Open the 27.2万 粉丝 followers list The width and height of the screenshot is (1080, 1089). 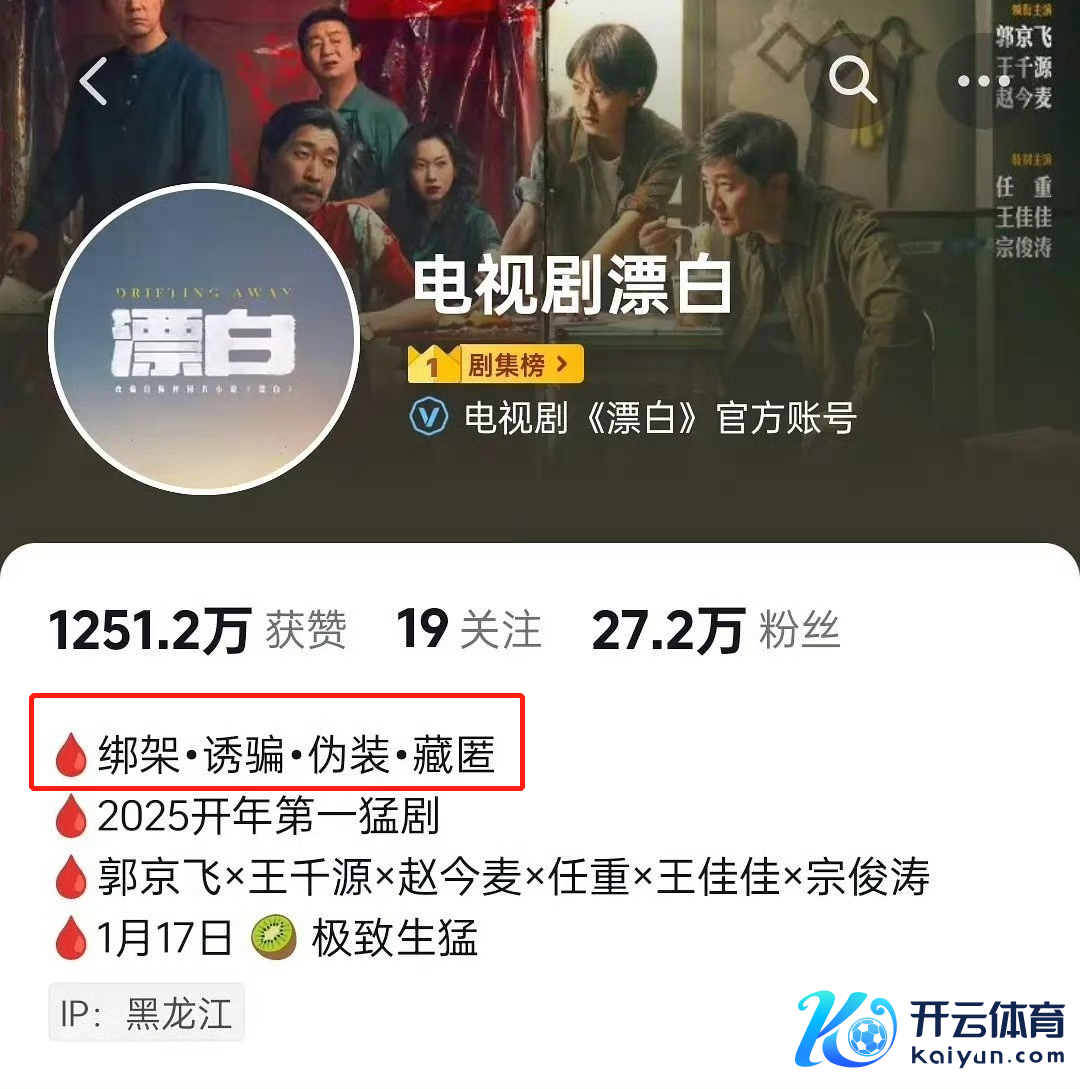[716, 631]
